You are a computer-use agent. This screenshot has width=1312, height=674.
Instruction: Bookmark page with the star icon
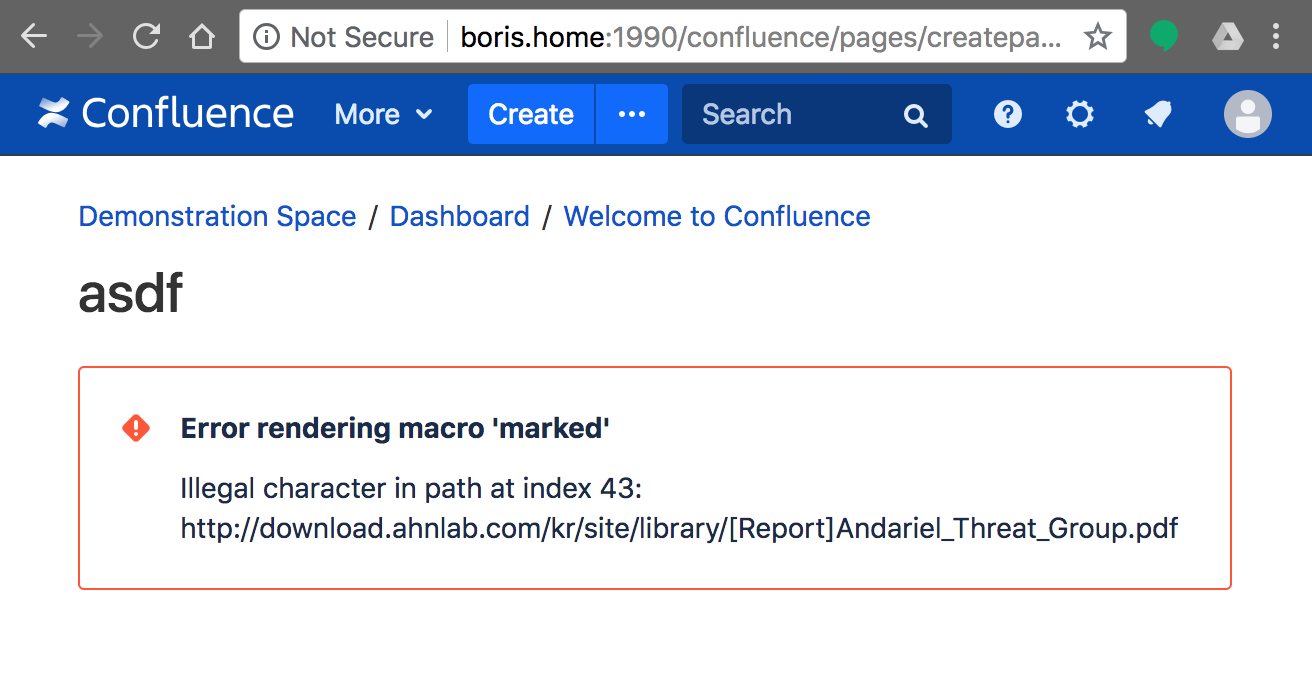click(x=1097, y=37)
